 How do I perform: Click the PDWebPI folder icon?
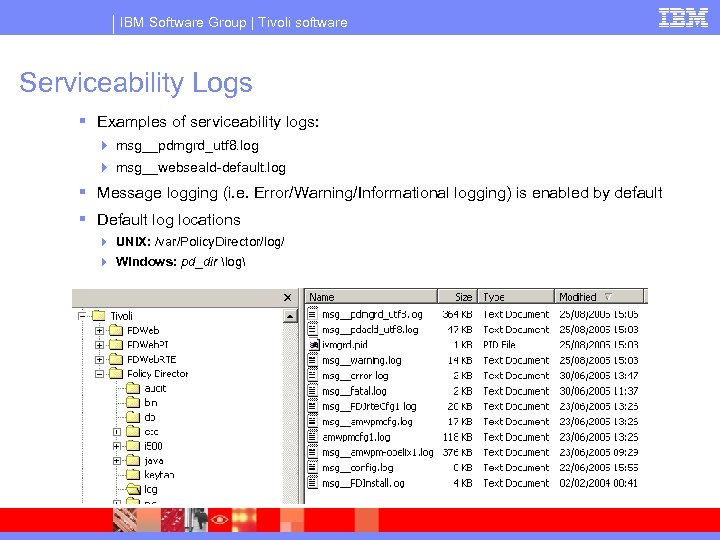pos(116,344)
